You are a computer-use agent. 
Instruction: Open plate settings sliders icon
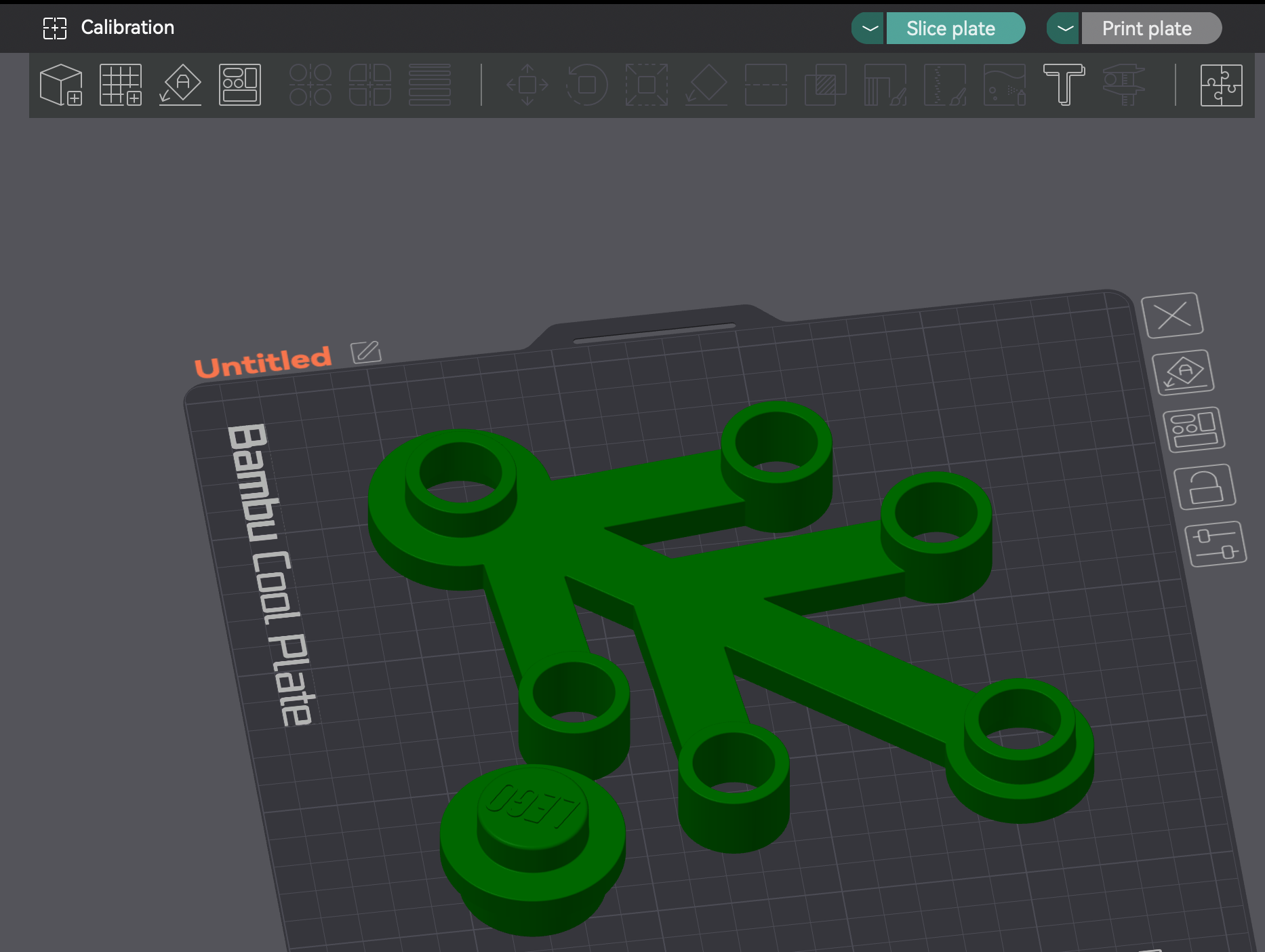[1216, 544]
